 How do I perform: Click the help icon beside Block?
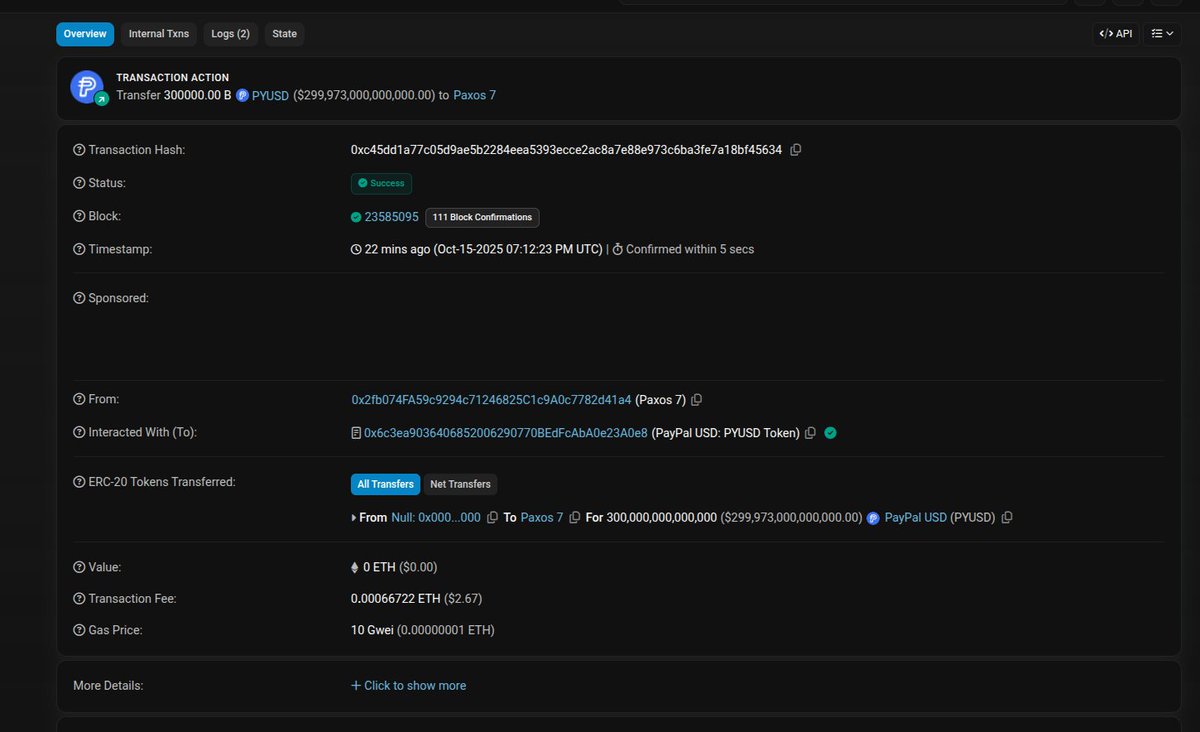(x=79, y=216)
